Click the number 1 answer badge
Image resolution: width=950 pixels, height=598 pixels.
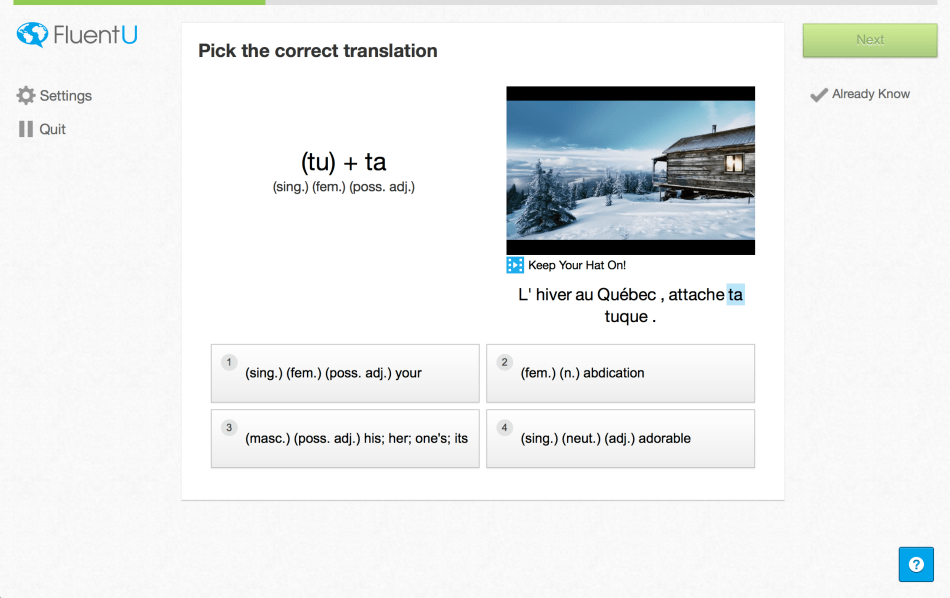click(x=229, y=362)
